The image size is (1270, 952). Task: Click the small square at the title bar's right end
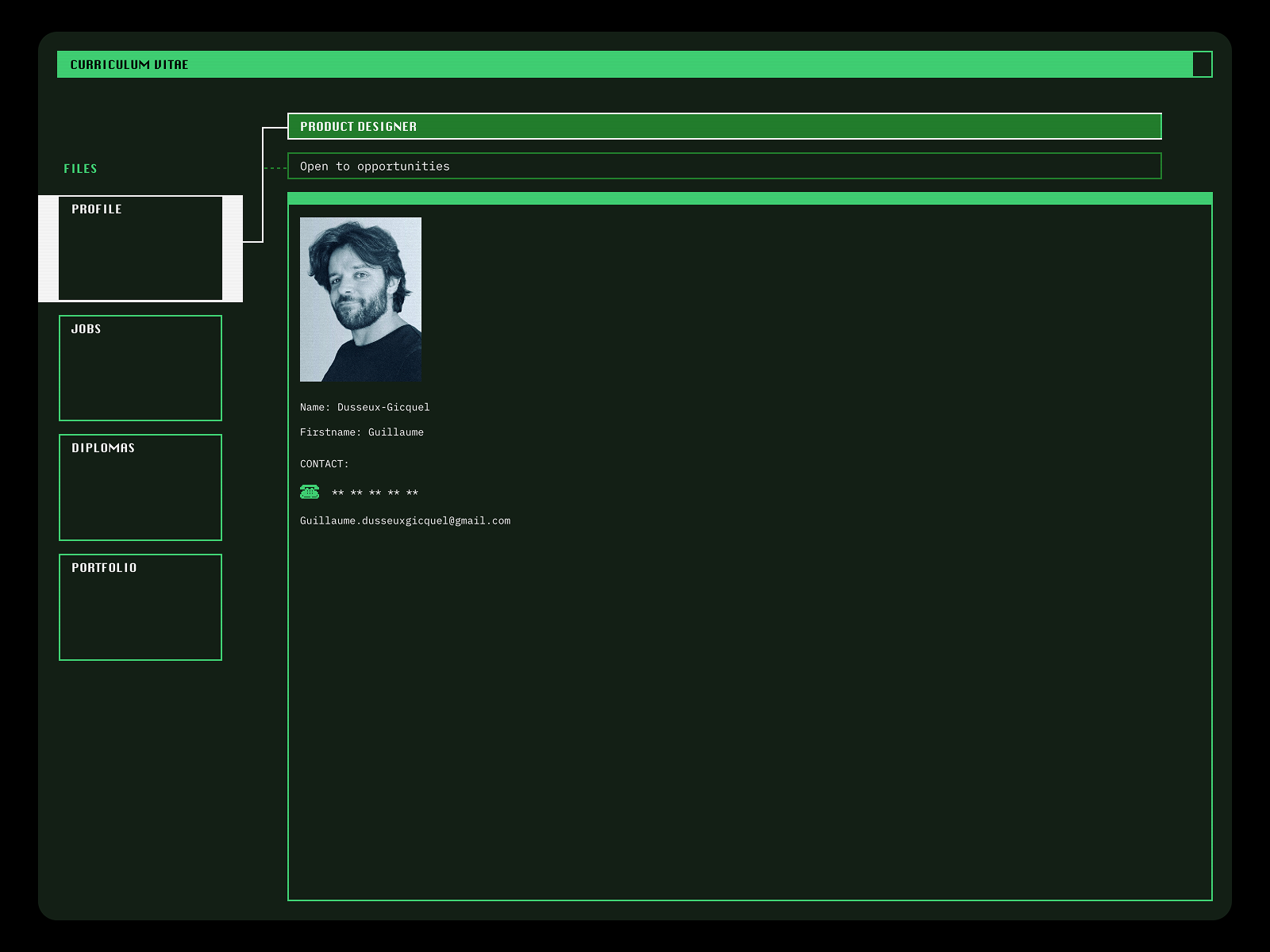1201,64
